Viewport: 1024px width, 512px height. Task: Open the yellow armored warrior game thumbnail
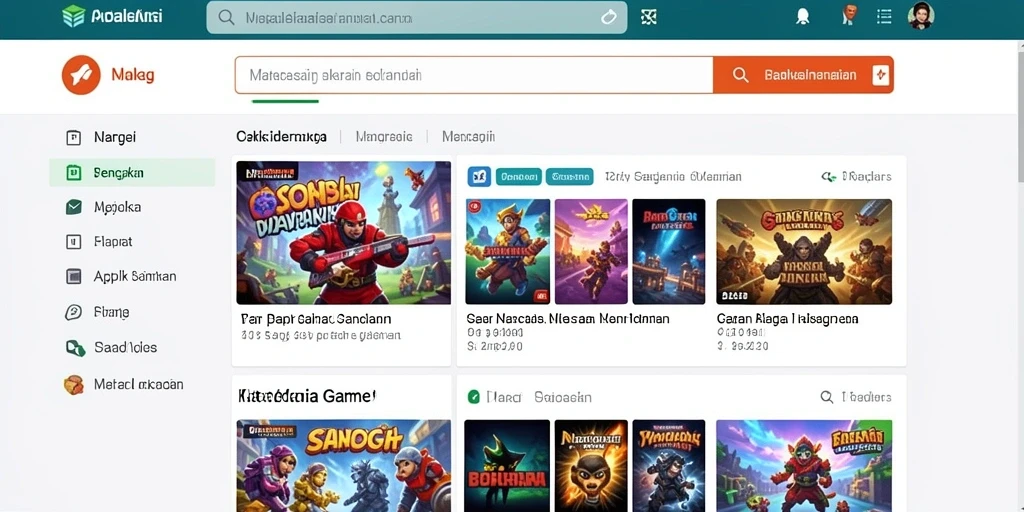coord(508,251)
